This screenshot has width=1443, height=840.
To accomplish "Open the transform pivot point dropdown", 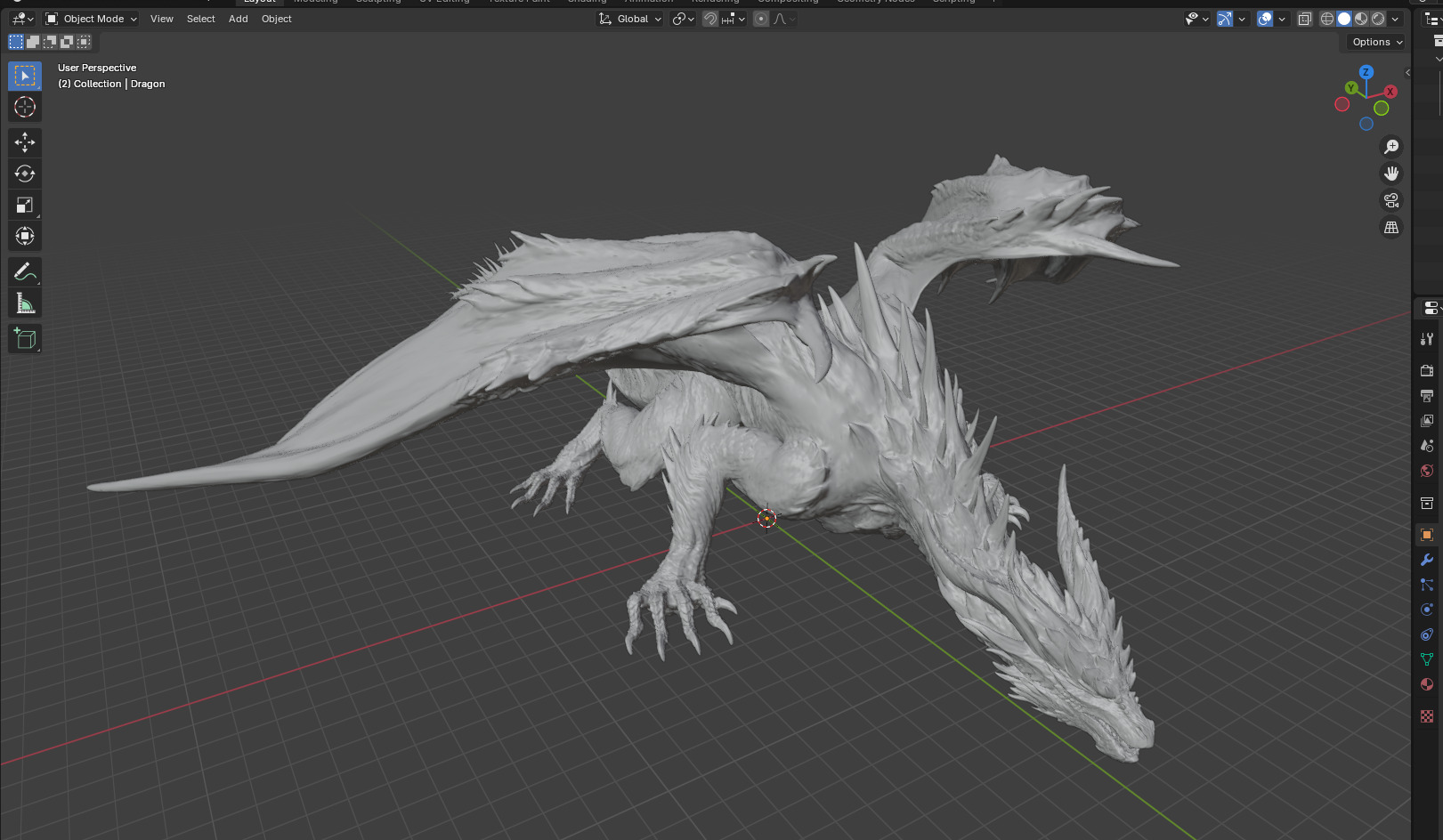I will (684, 19).
